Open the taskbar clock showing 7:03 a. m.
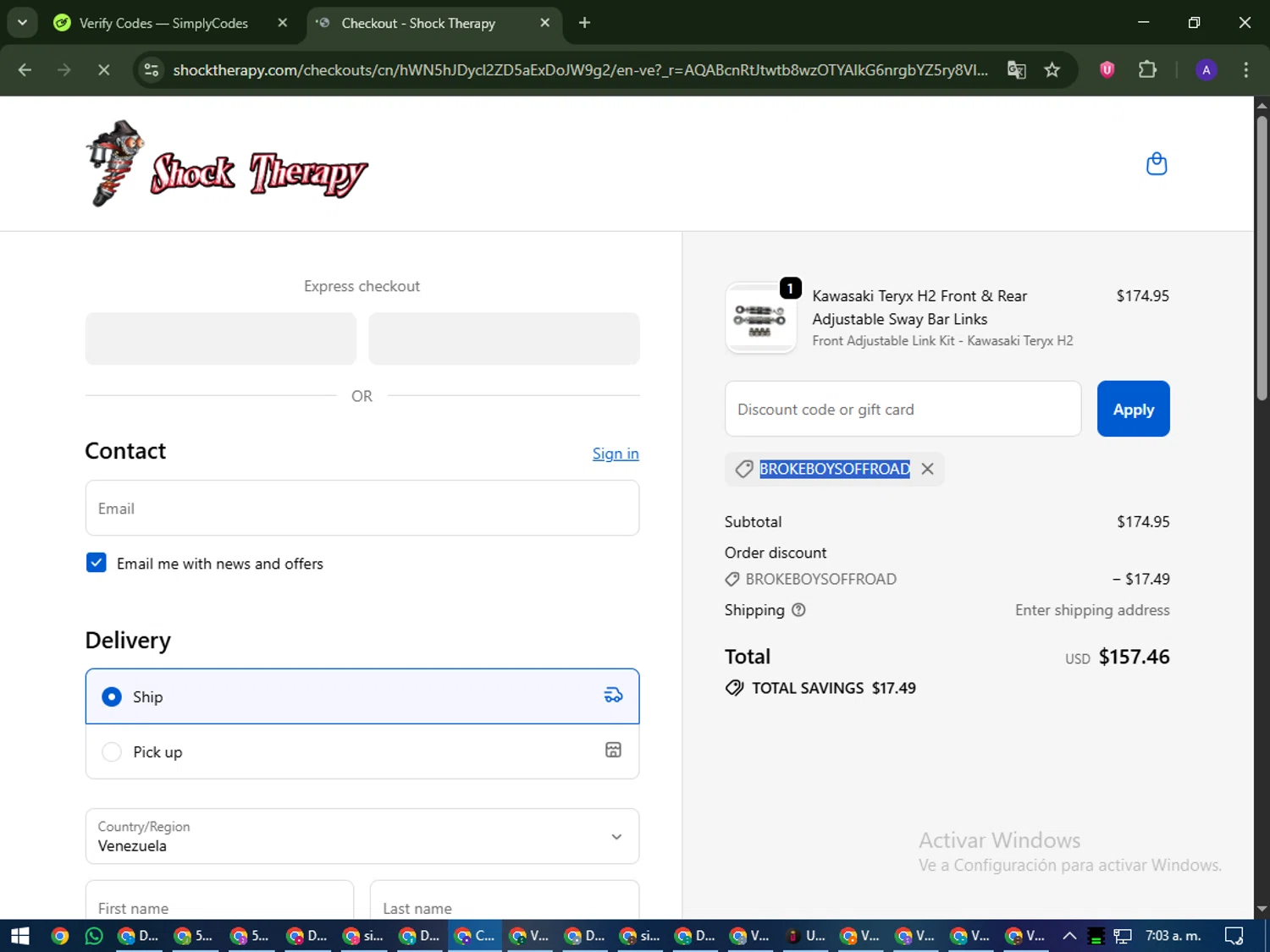This screenshot has height=952, width=1270. [1173, 936]
